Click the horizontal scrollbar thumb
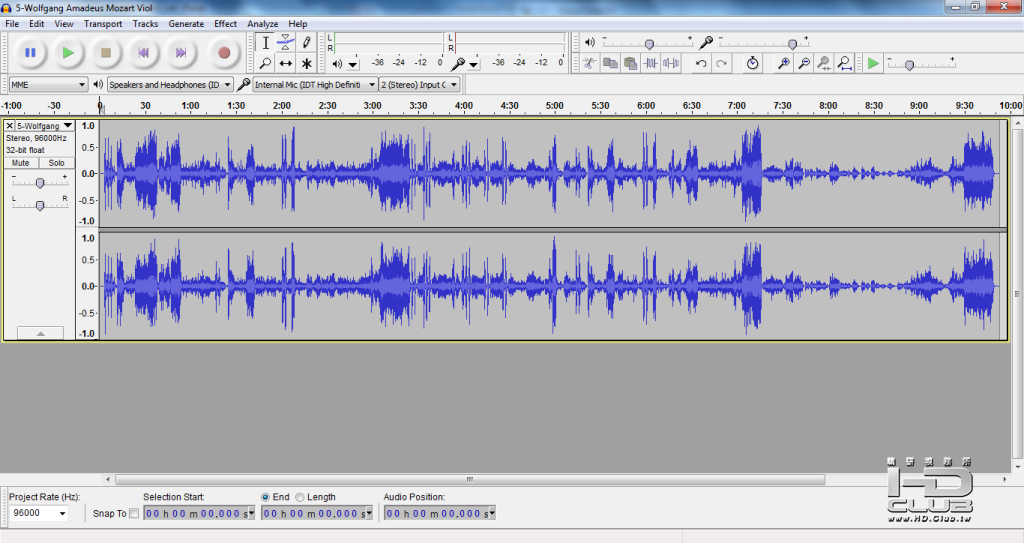This screenshot has height=543, width=1024. (x=470, y=480)
